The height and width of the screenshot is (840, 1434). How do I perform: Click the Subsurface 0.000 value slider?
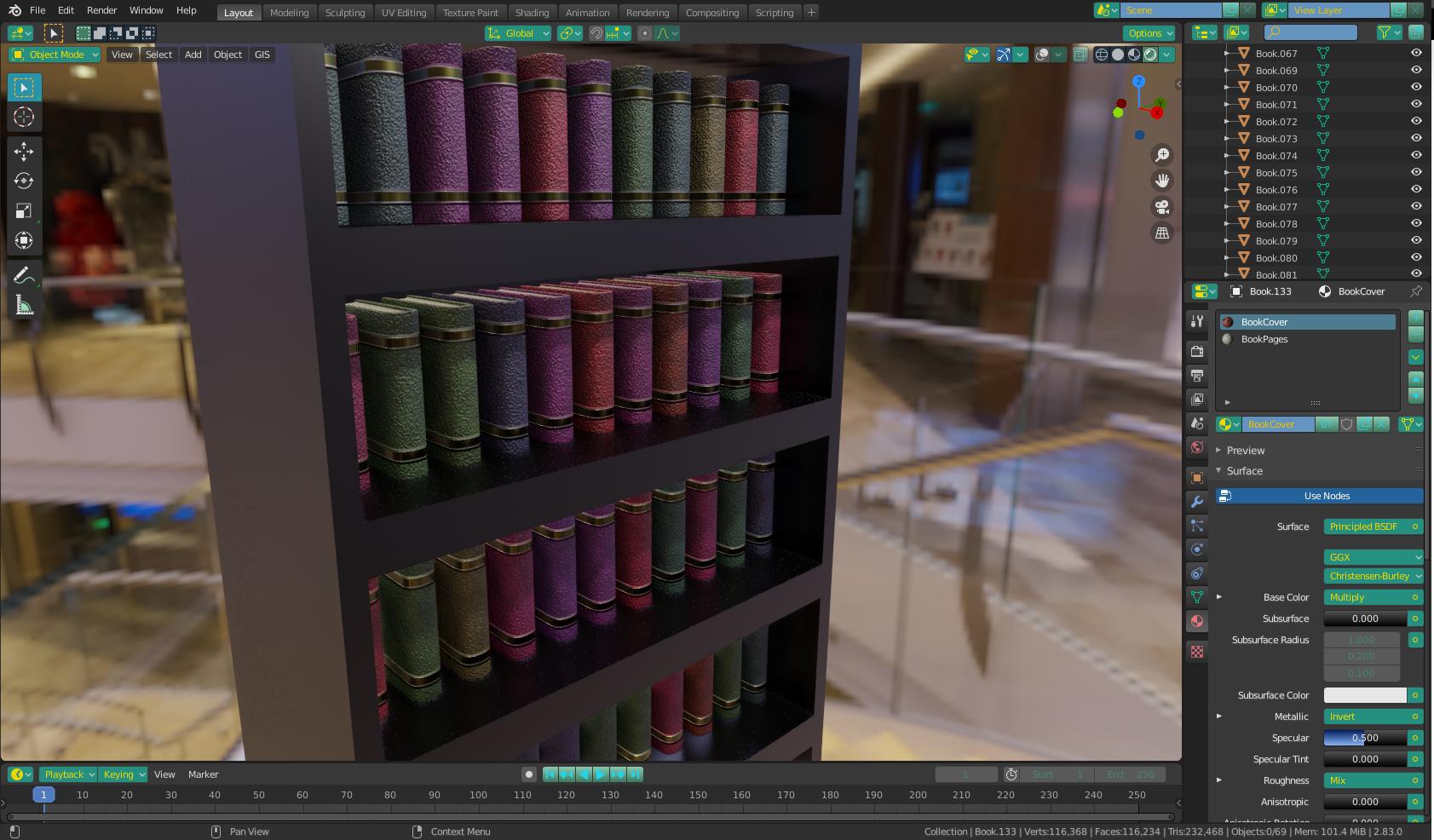[x=1365, y=618]
